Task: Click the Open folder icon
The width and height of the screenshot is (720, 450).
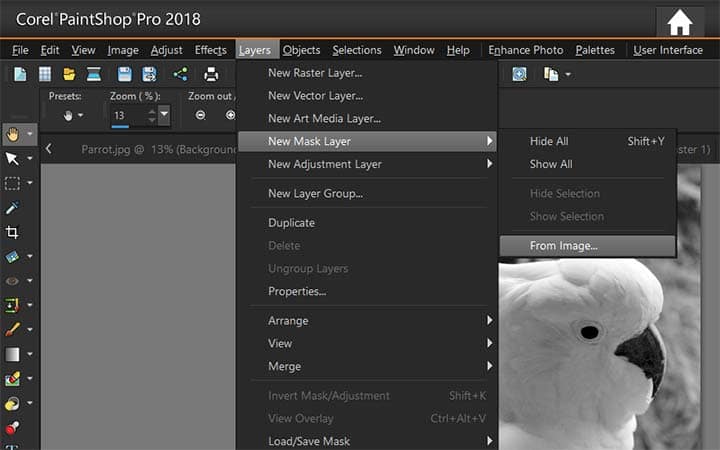Action: point(69,74)
